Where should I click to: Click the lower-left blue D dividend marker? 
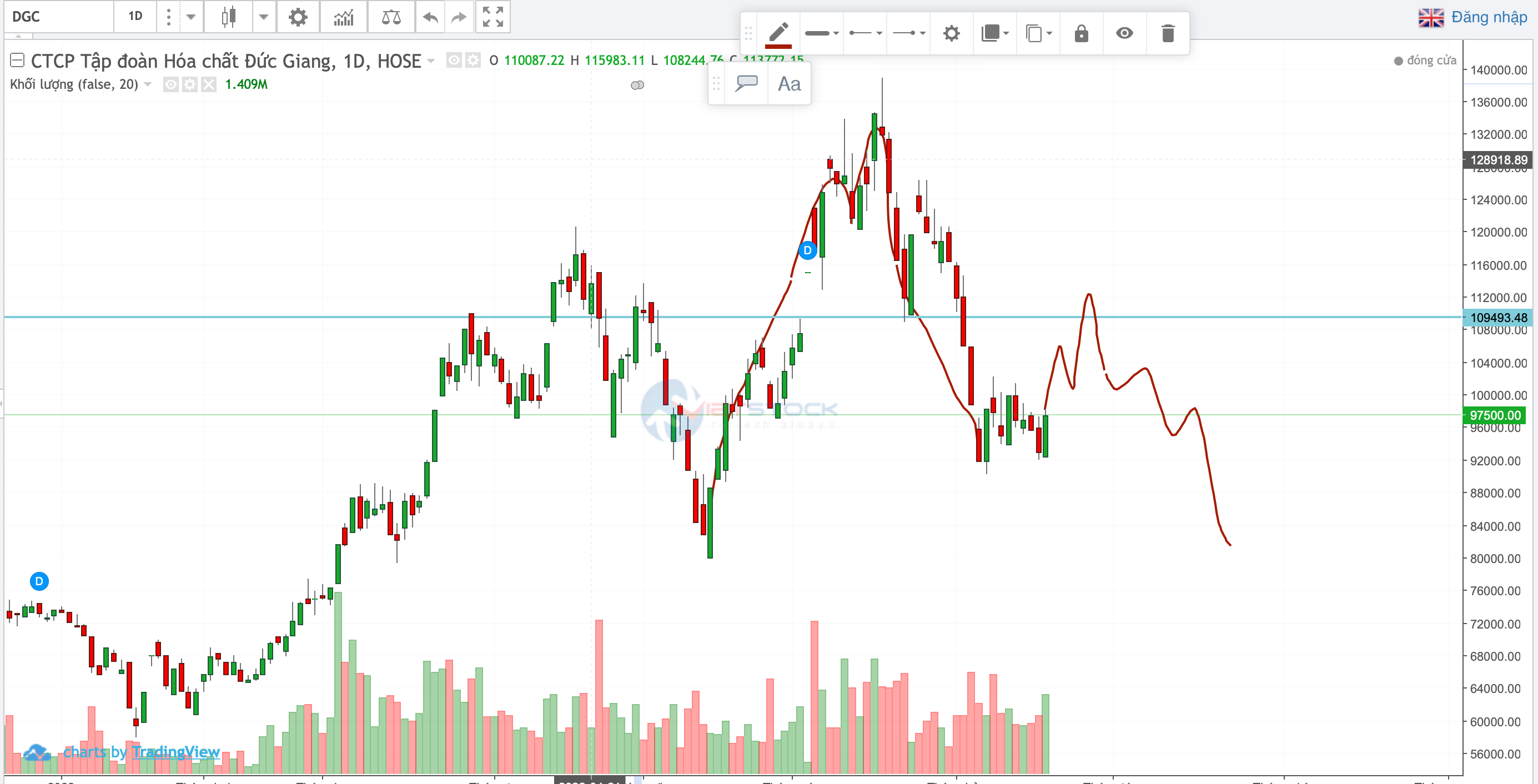tap(39, 581)
